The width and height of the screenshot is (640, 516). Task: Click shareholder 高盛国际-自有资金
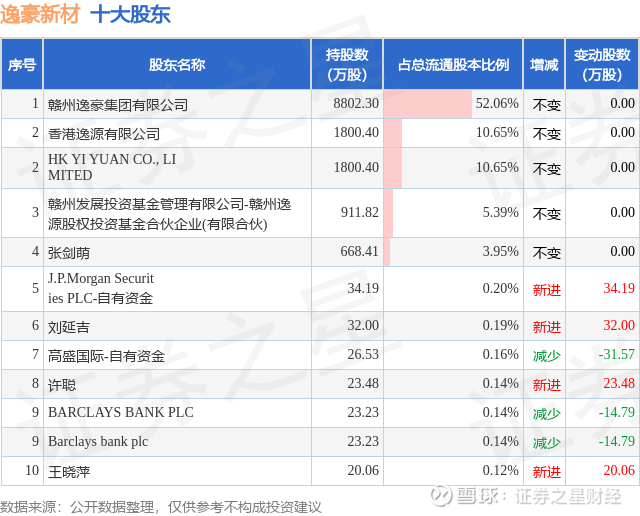point(106,356)
